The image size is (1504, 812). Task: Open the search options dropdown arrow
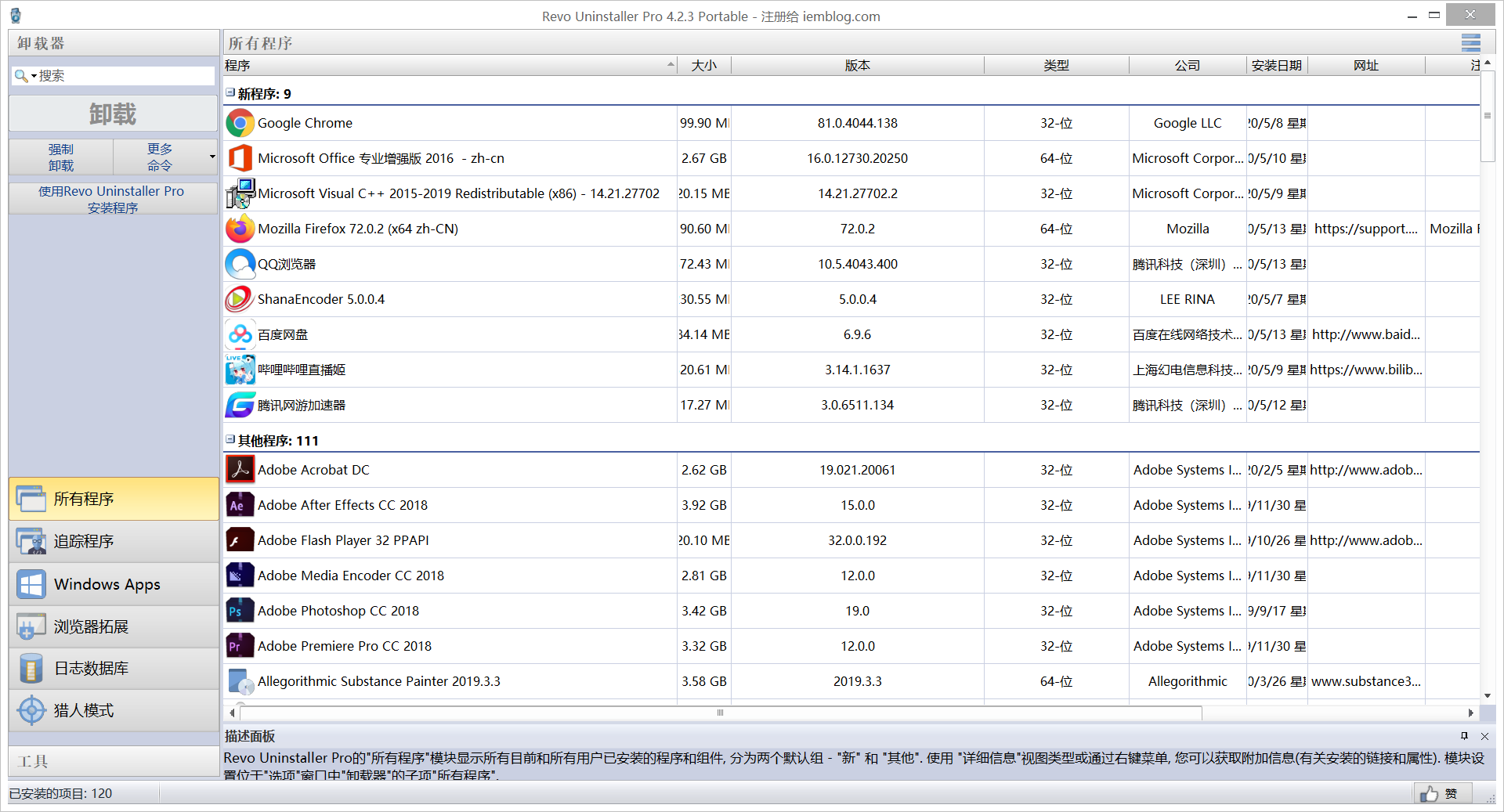tap(34, 76)
